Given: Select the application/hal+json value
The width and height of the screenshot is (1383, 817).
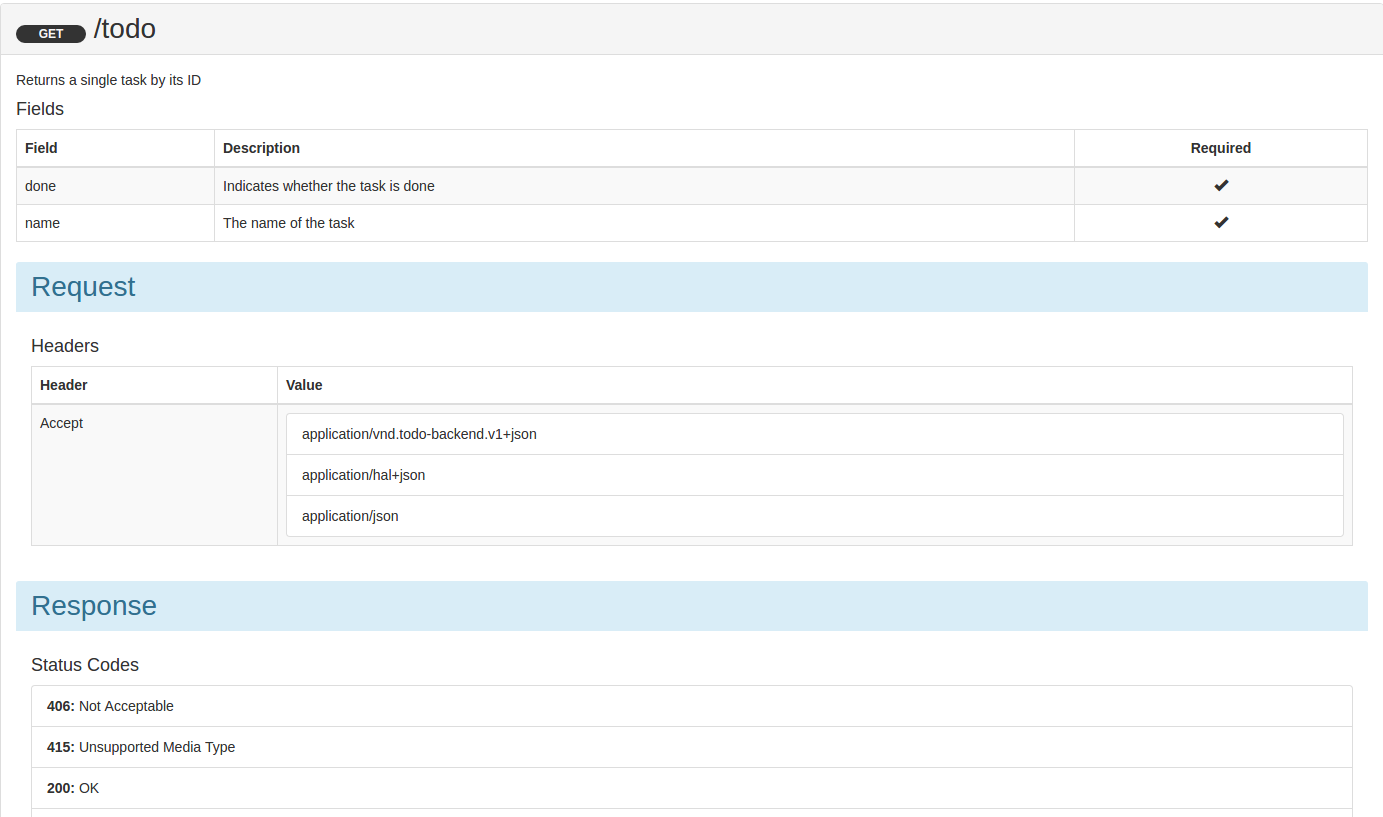Looking at the screenshot, I should [x=814, y=475].
